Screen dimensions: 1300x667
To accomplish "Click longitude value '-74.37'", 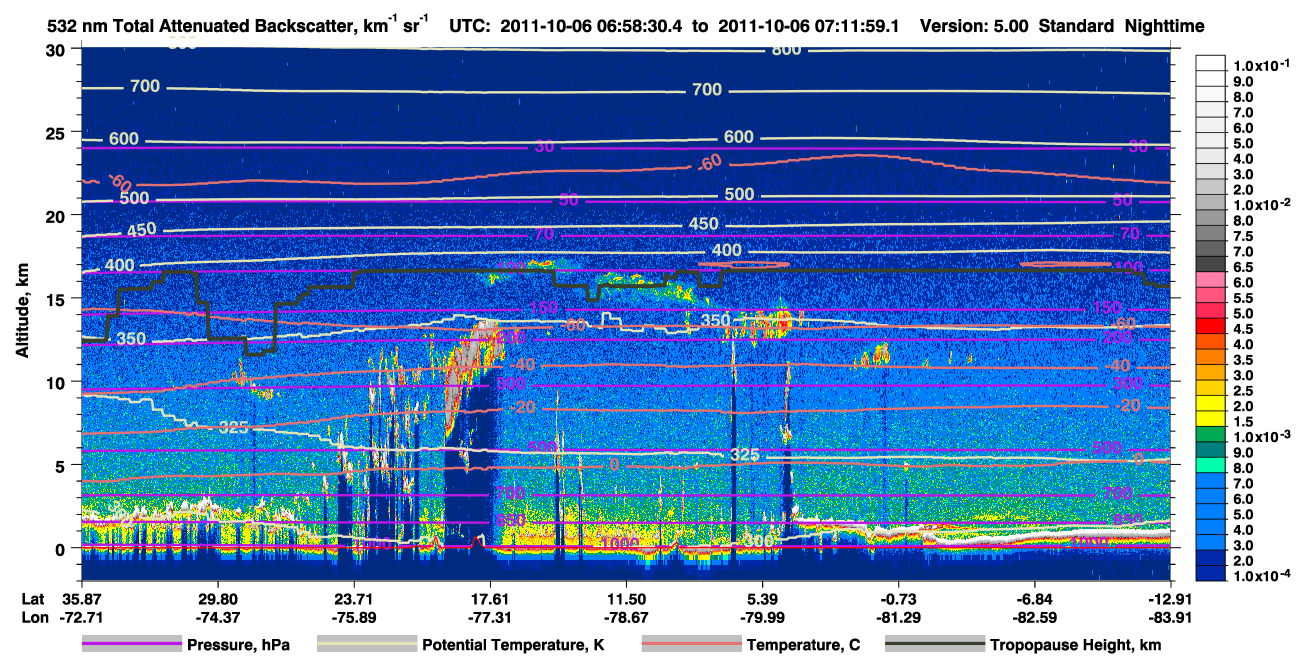I will [x=217, y=618].
